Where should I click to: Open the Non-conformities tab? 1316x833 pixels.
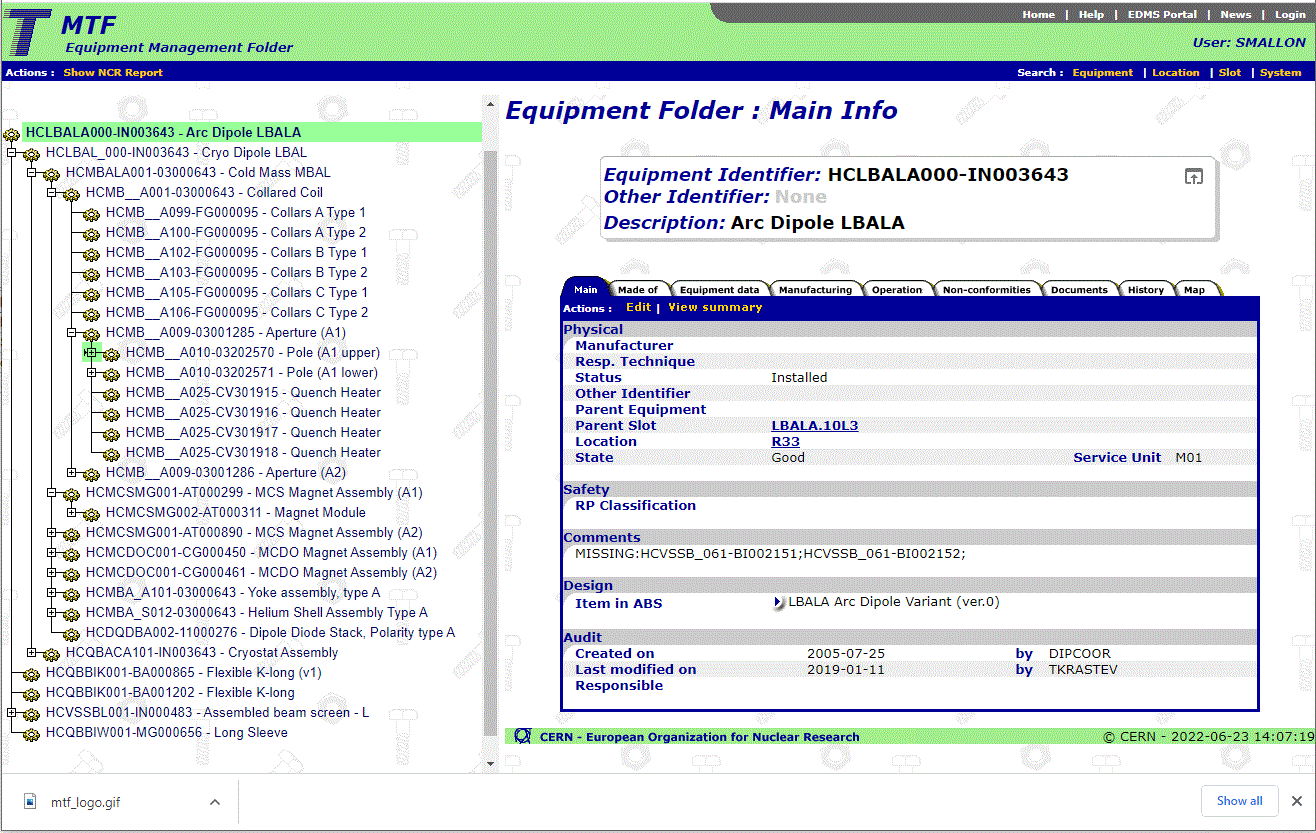tap(986, 289)
